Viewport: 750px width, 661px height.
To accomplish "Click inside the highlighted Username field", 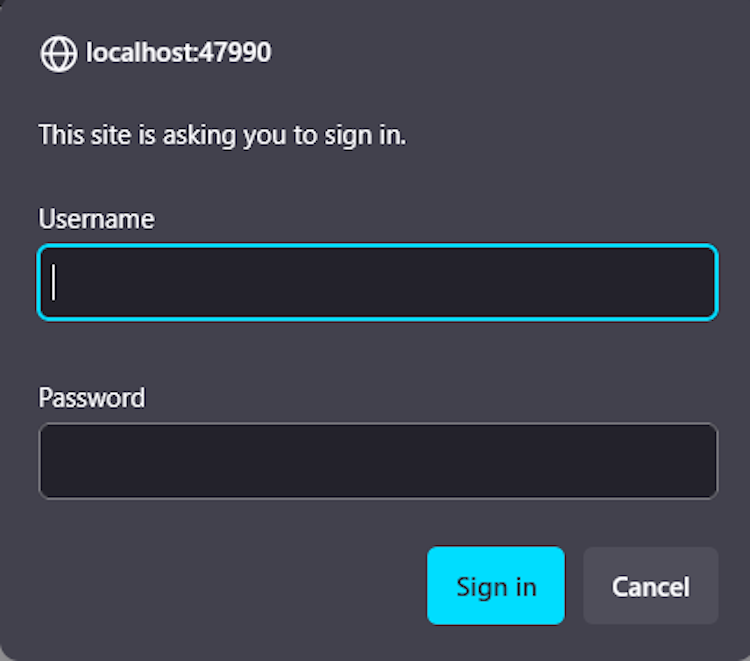I will click(377, 283).
